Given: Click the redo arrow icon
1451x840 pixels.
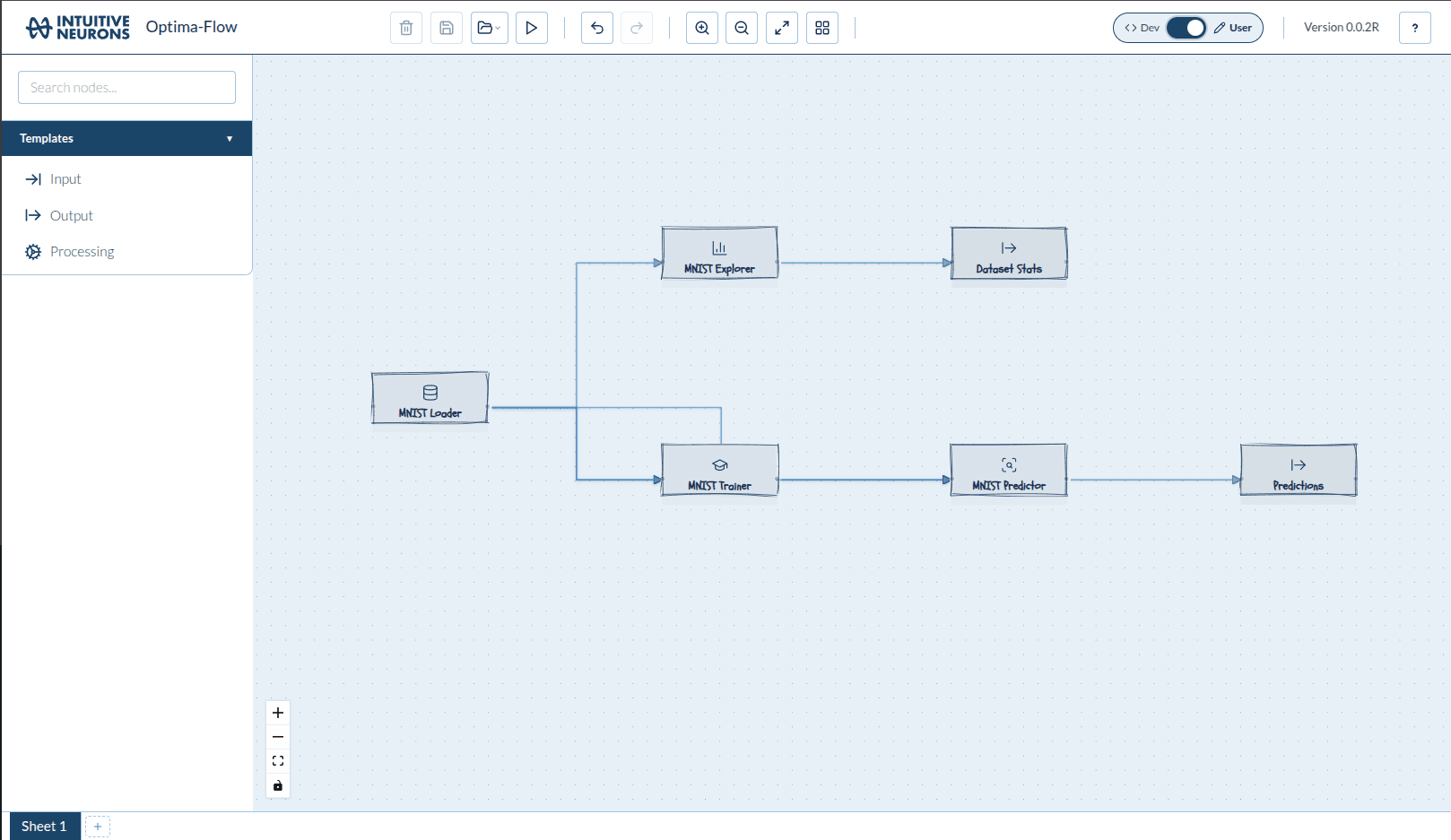Looking at the screenshot, I should tap(637, 28).
